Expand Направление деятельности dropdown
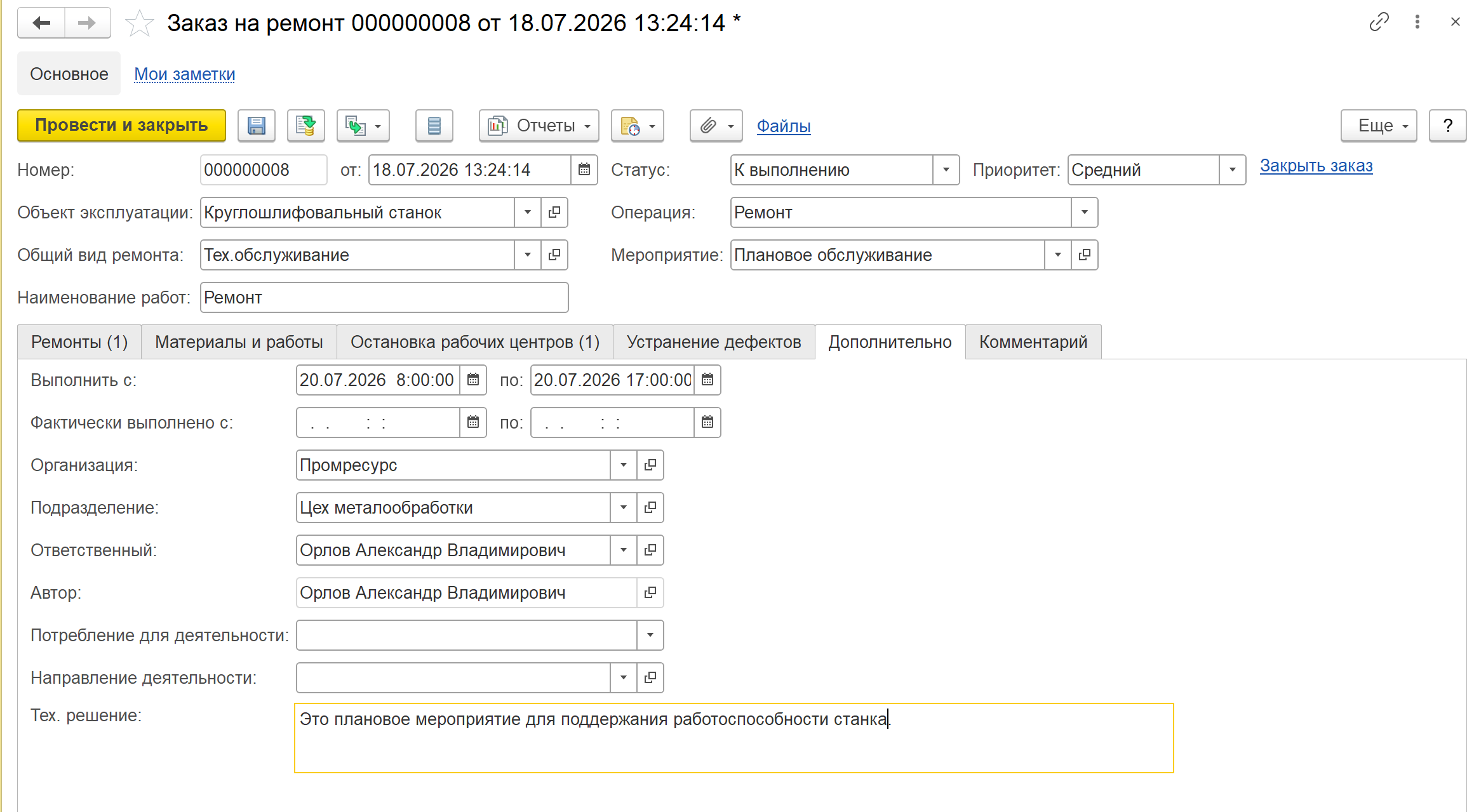The width and height of the screenshot is (1467, 812). [x=623, y=678]
